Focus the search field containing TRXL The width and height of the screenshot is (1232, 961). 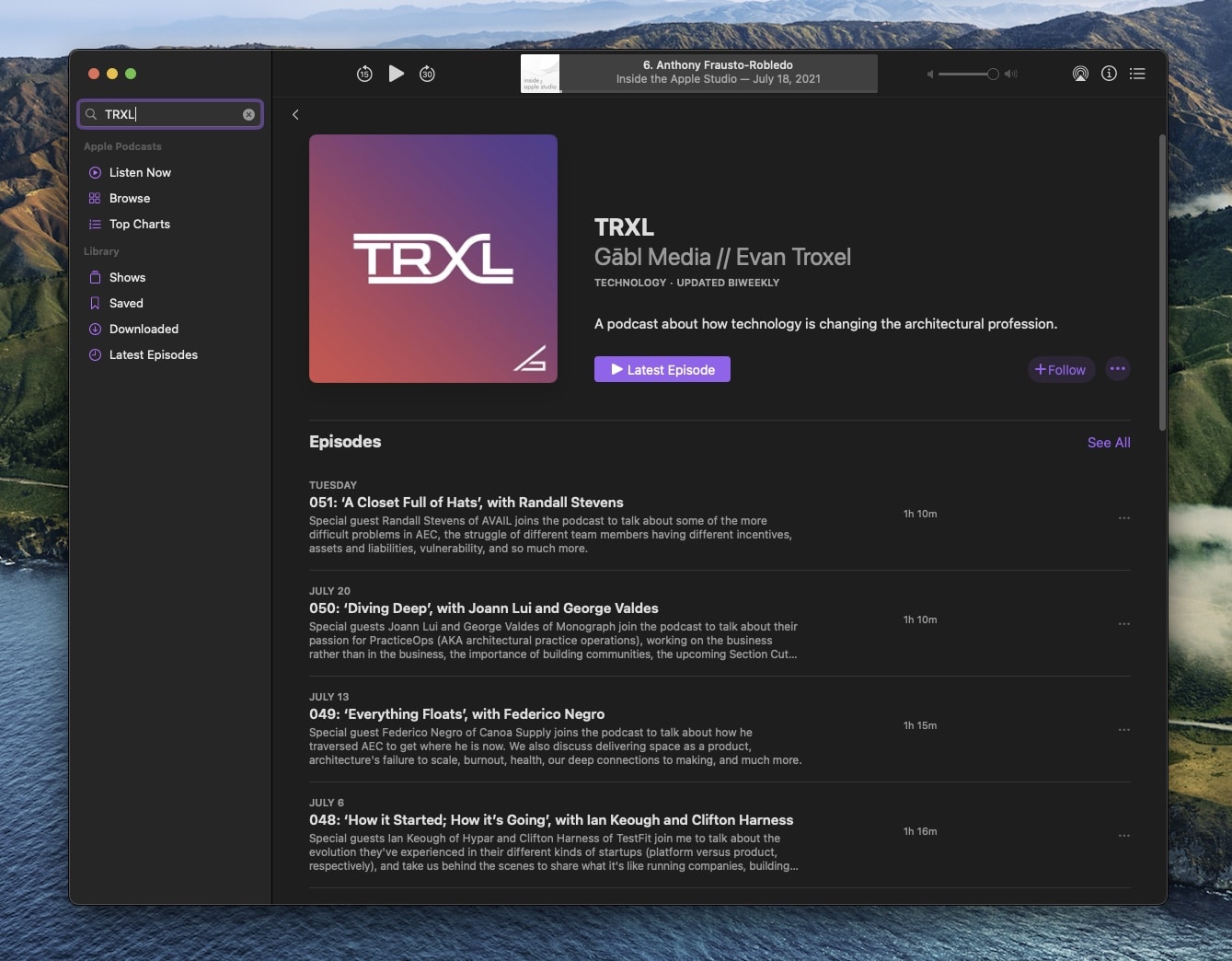pos(170,114)
